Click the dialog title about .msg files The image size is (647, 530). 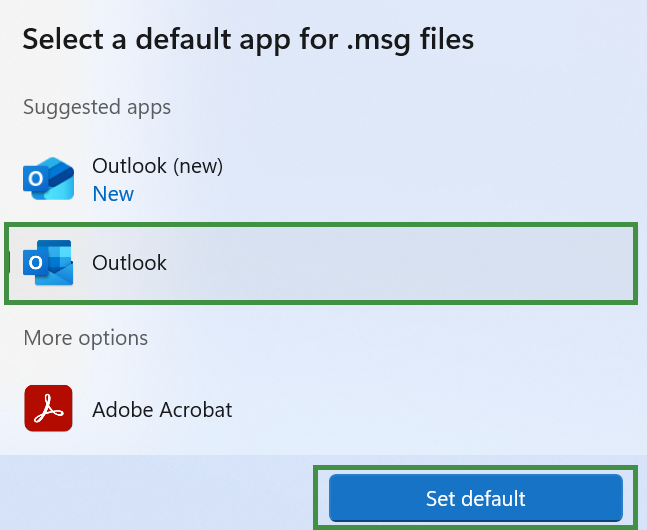click(248, 39)
